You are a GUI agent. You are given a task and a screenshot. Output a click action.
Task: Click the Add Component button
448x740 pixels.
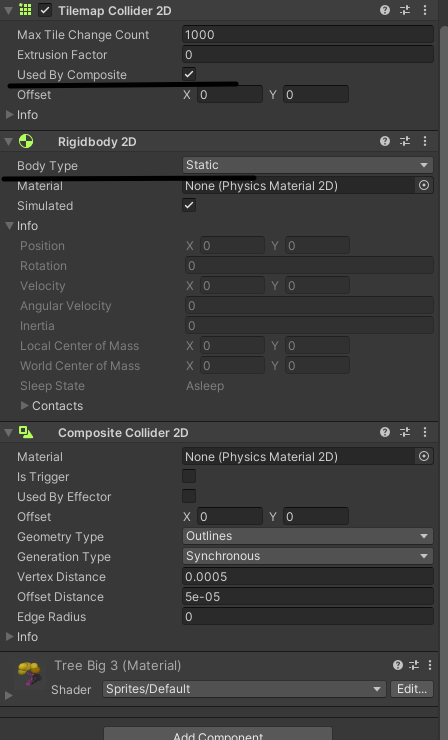tap(218, 734)
